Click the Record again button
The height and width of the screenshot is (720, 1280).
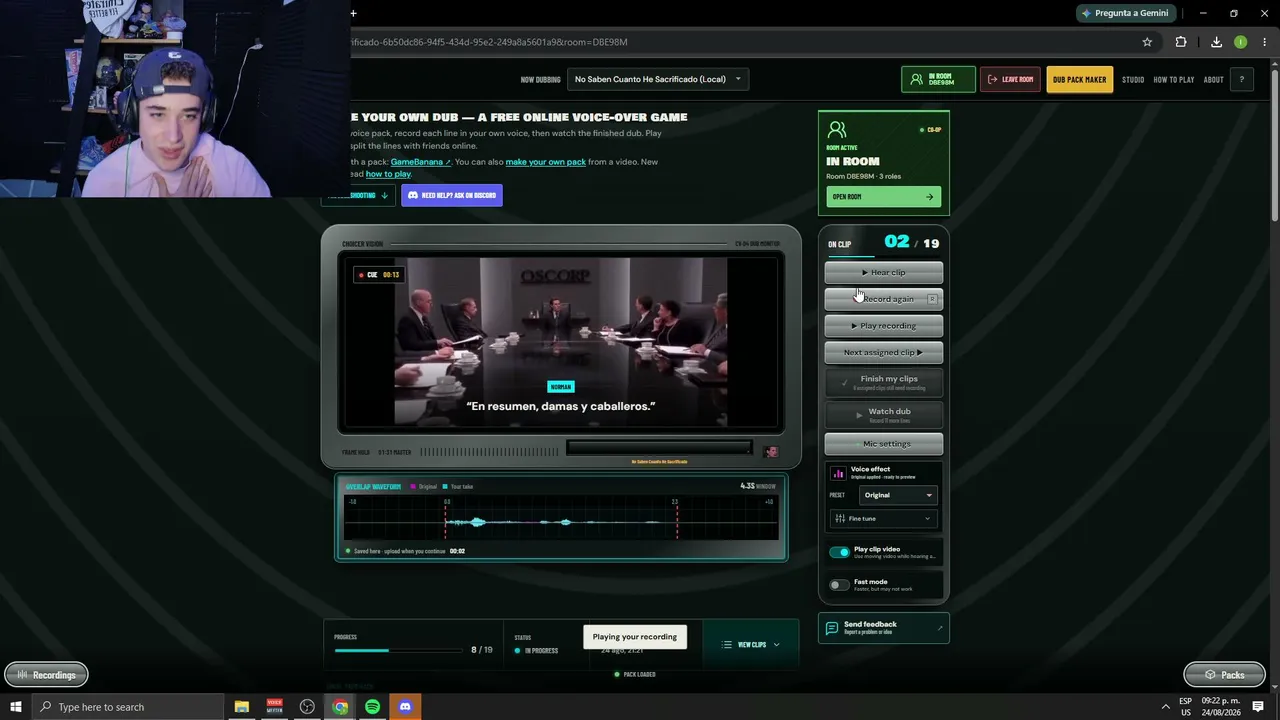click(884, 299)
